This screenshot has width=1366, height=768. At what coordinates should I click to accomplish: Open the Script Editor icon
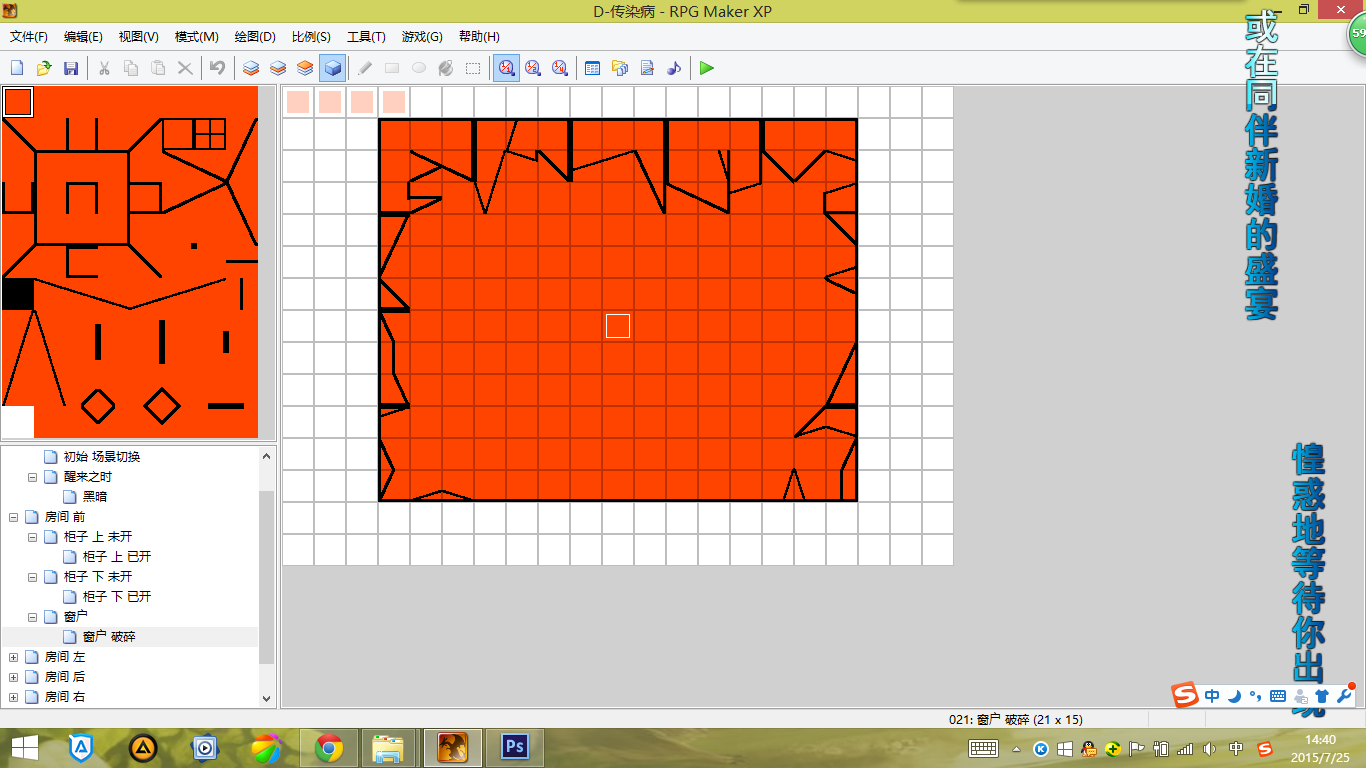point(647,68)
